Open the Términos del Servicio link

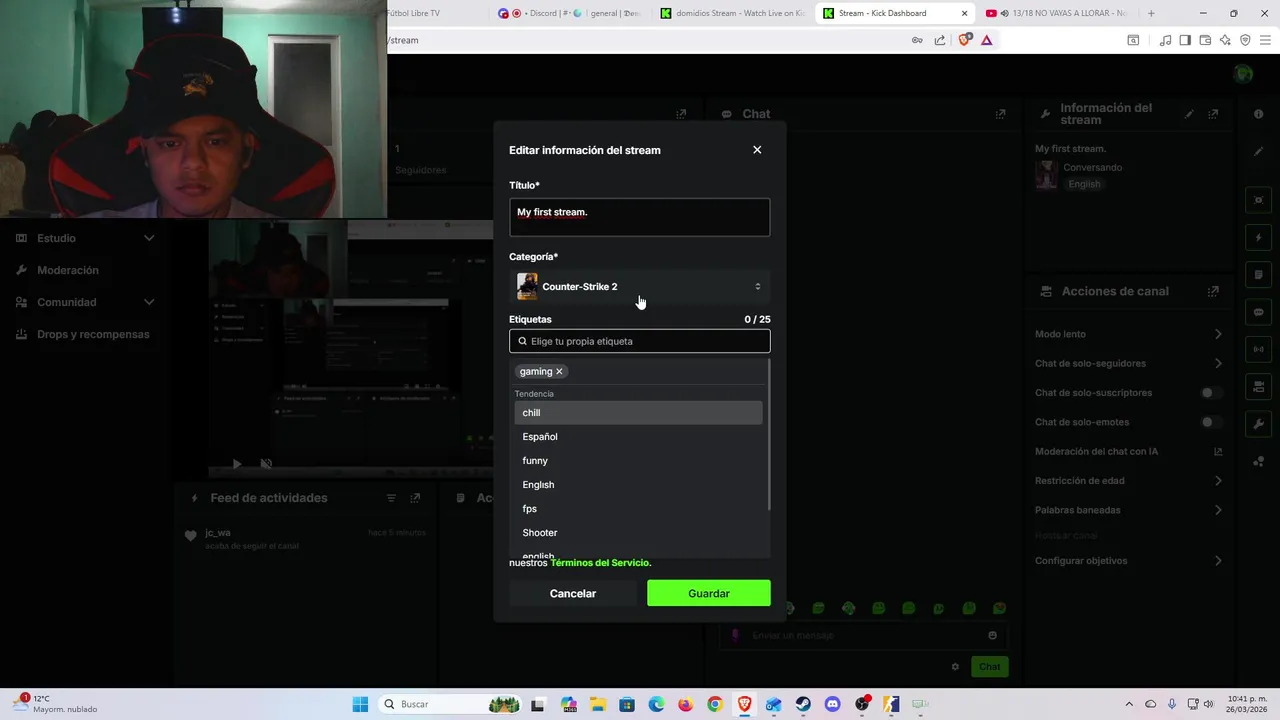coord(601,563)
